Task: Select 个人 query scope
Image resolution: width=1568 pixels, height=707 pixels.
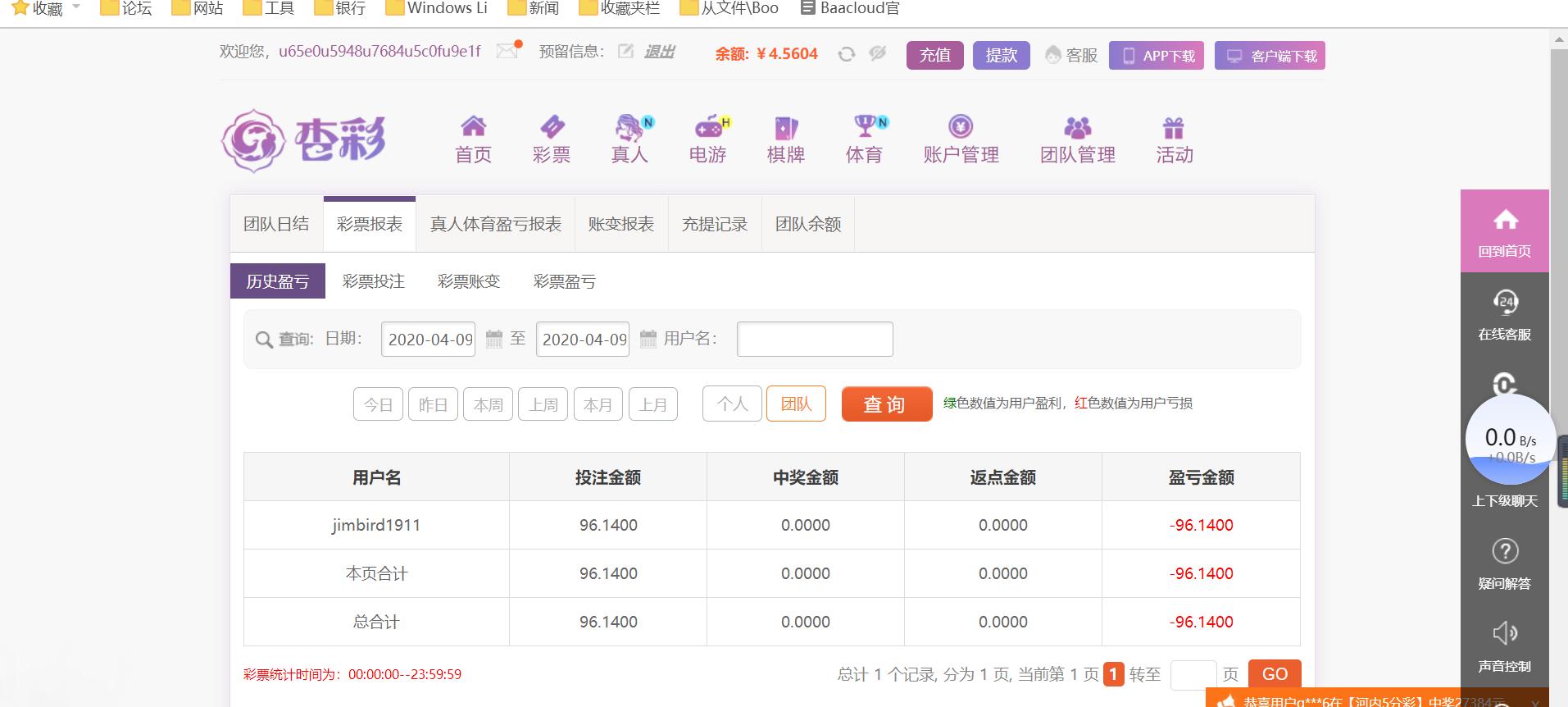Action: point(732,404)
